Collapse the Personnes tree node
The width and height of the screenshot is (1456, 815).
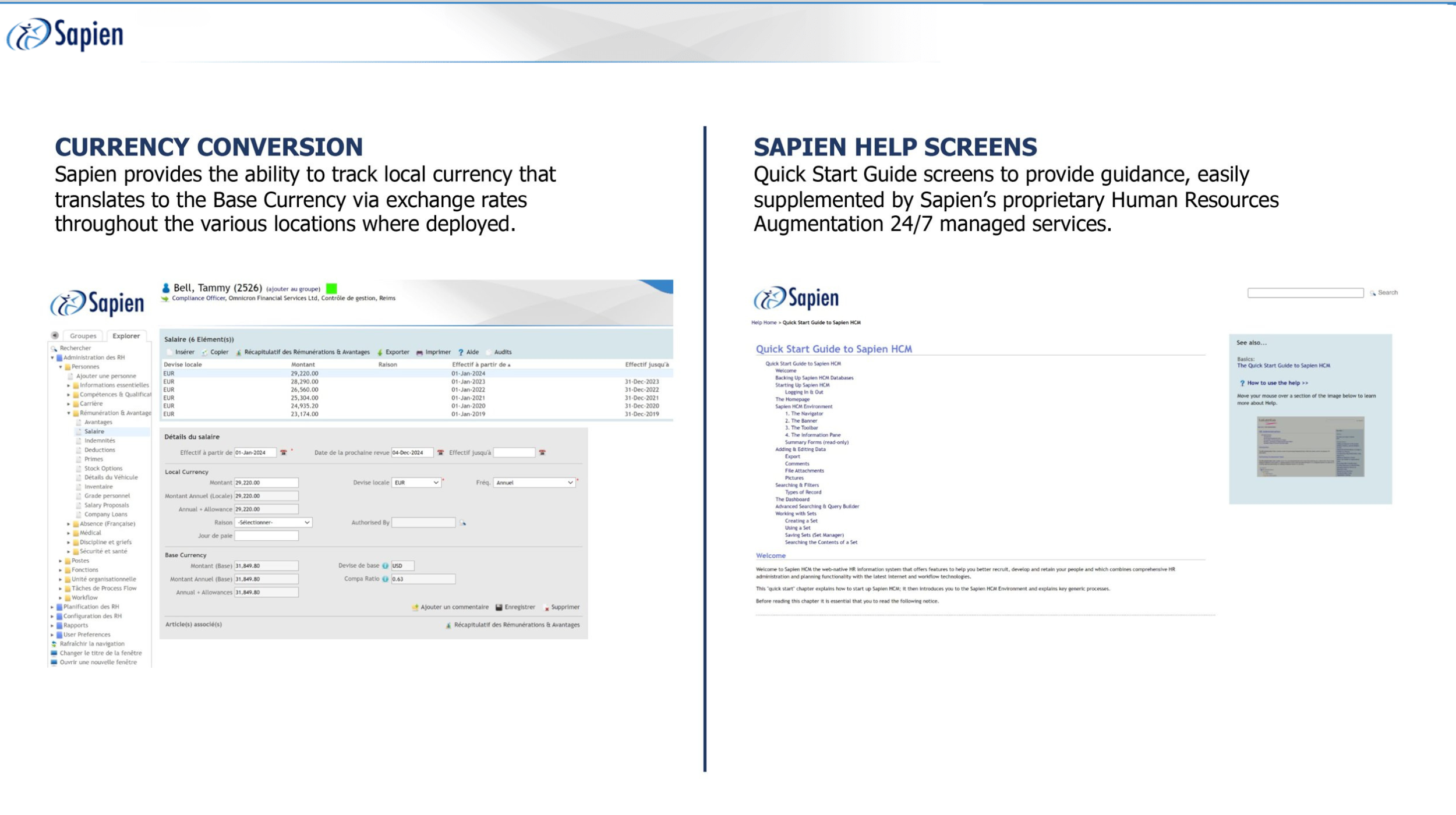click(x=61, y=367)
